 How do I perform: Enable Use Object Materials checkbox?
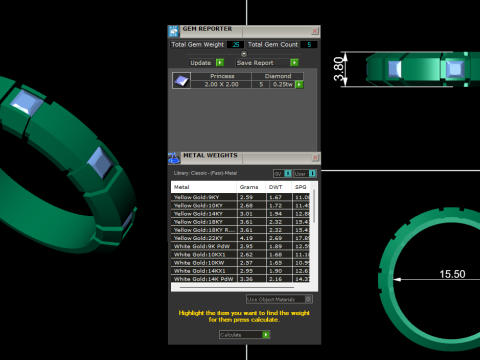tap(308, 299)
